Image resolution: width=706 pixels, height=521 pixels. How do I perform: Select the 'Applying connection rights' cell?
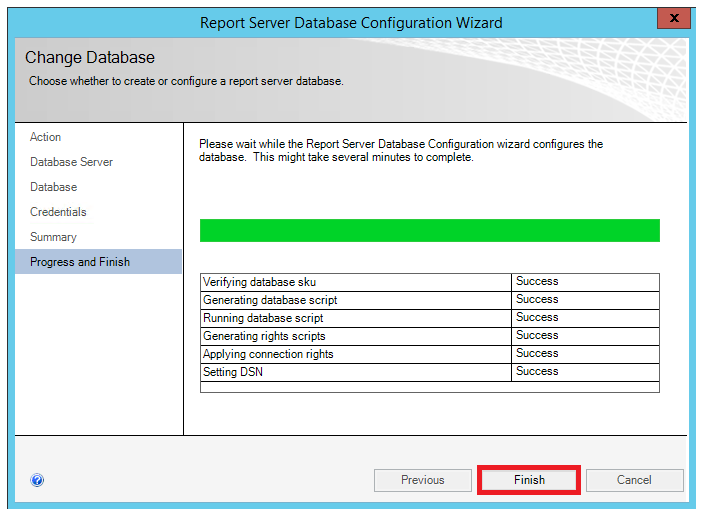pyautogui.click(x=356, y=354)
